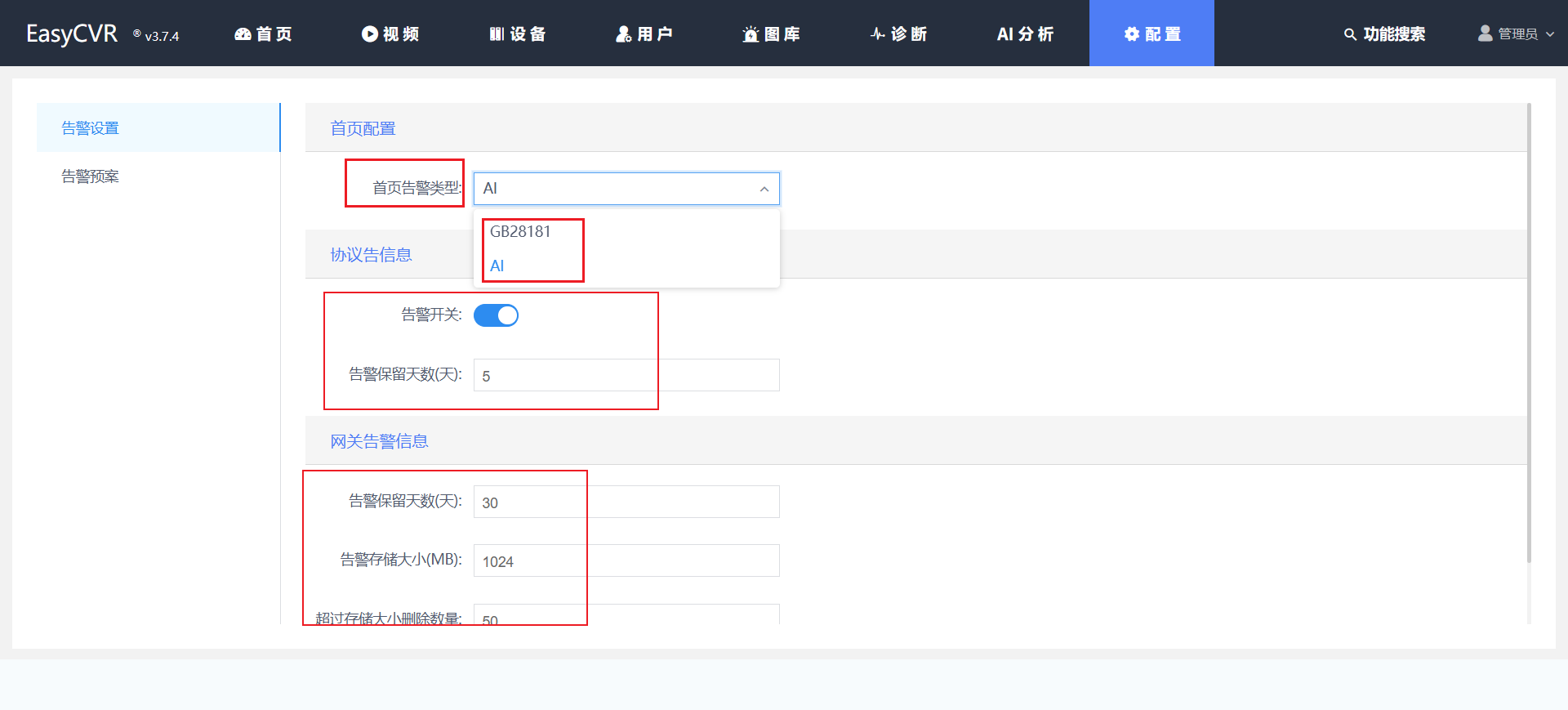Click the EasyCVR logo link
This screenshot has height=710, width=1568.
click(x=72, y=33)
